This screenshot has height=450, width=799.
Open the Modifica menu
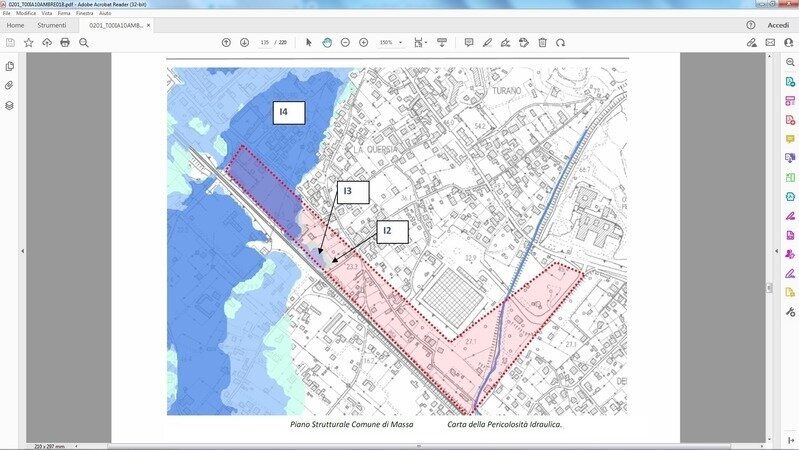point(26,13)
